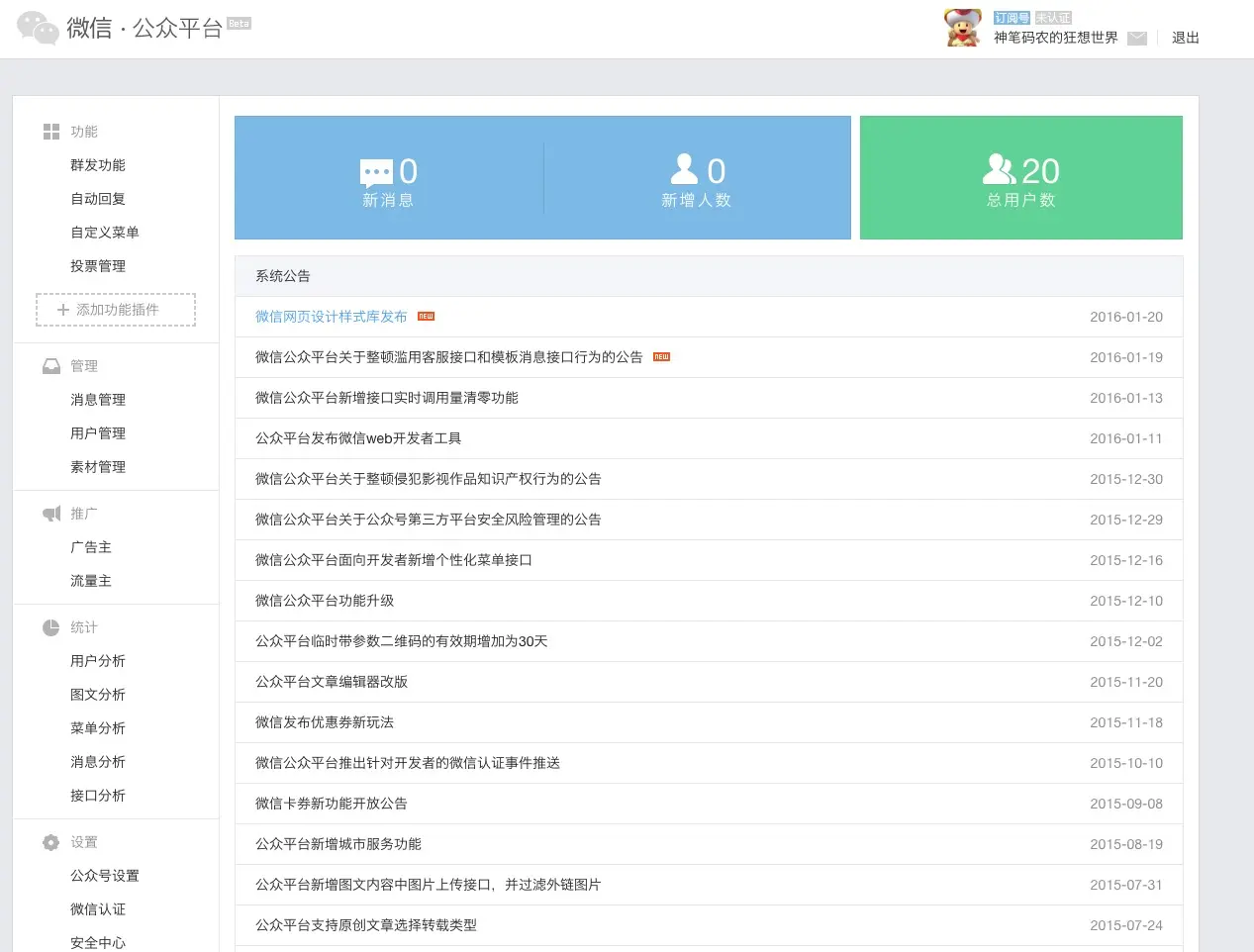The height and width of the screenshot is (952, 1254).
Task: Open 新增接口实时调用量清零功能 announcement
Action: [387, 398]
